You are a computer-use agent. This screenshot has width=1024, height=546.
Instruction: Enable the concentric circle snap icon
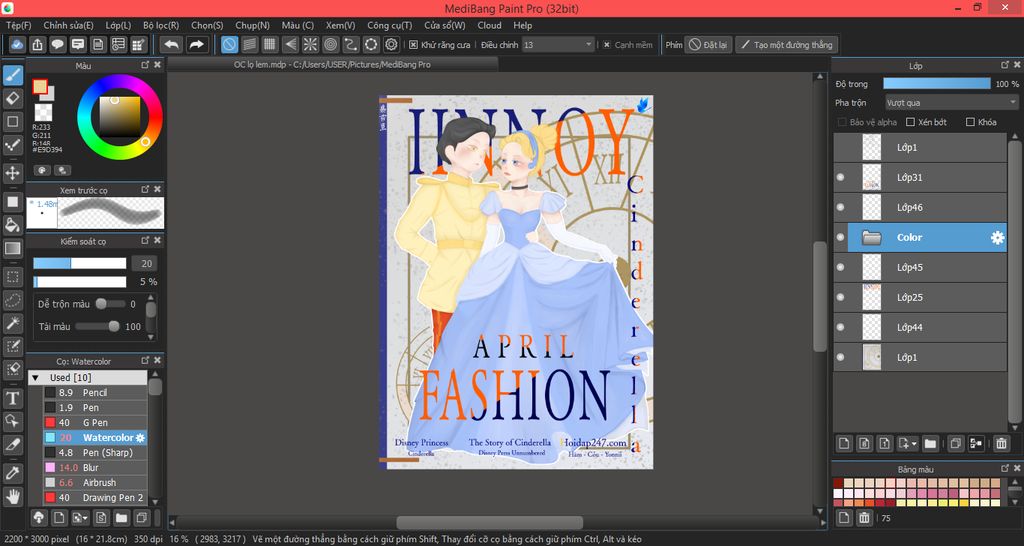click(330, 44)
